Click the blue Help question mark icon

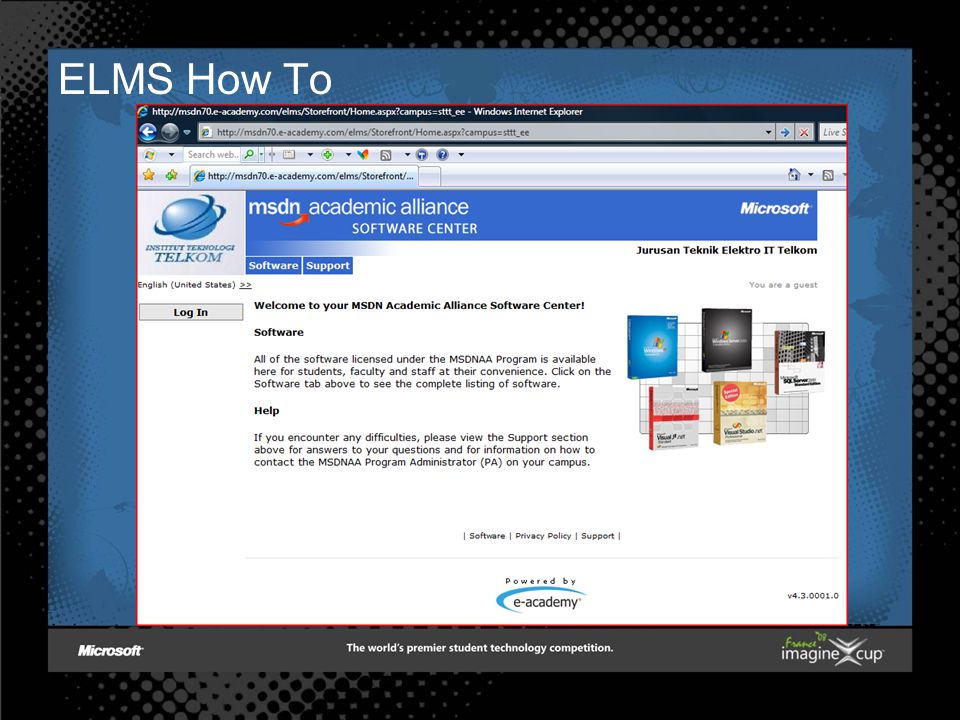[x=443, y=155]
